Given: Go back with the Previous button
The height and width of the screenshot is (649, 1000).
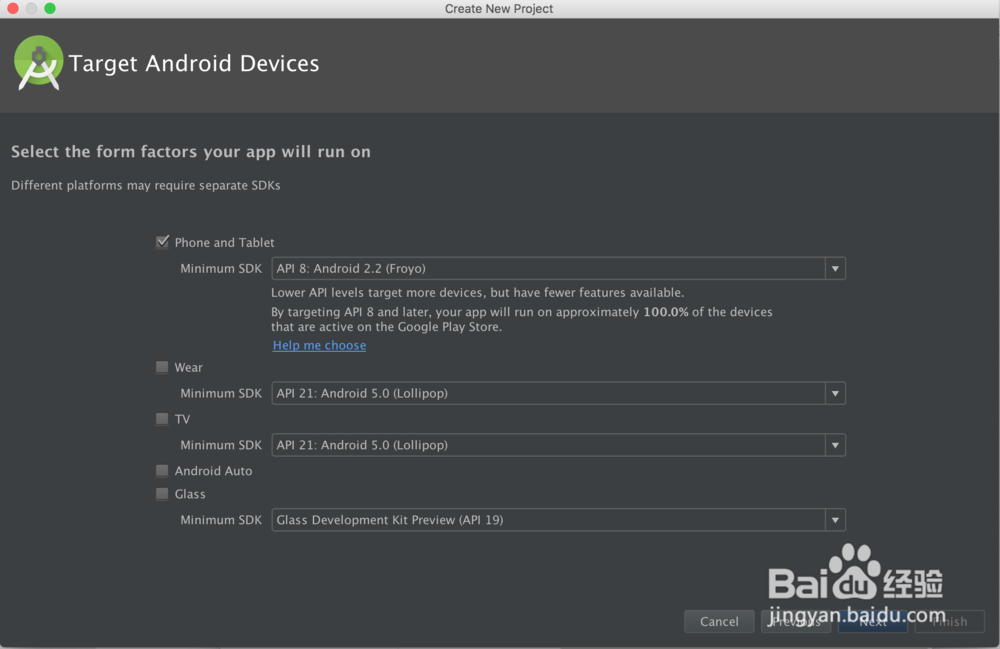Looking at the screenshot, I should 796,622.
